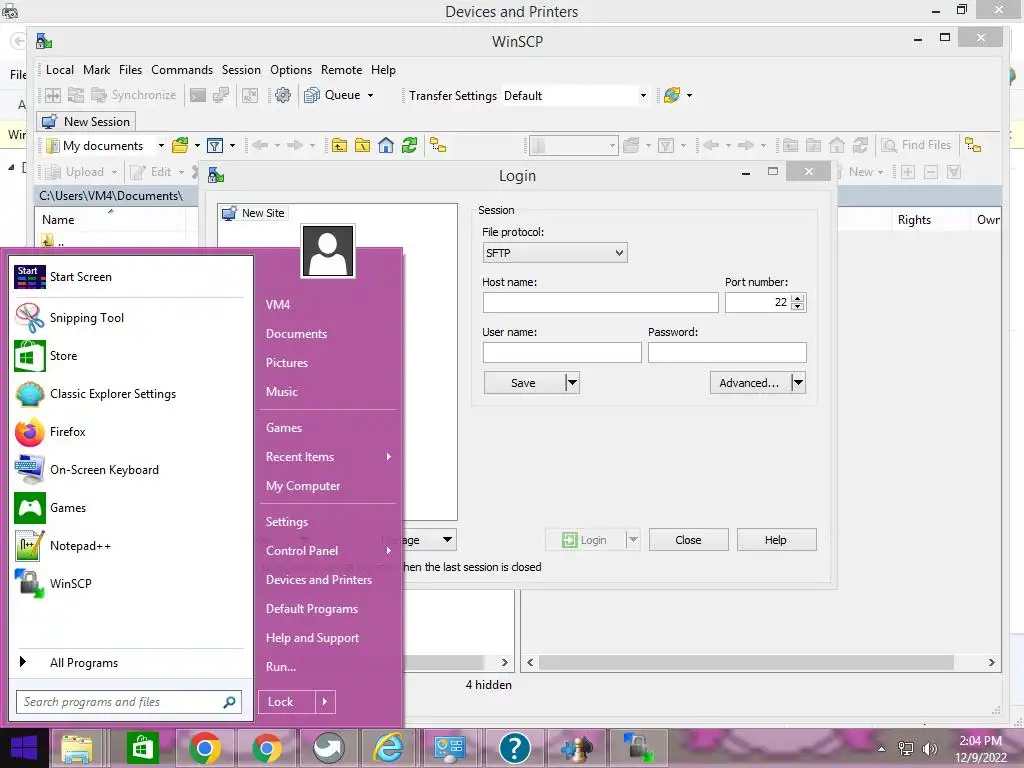
Task: Click the Save button in Login dialog
Action: coord(524,383)
